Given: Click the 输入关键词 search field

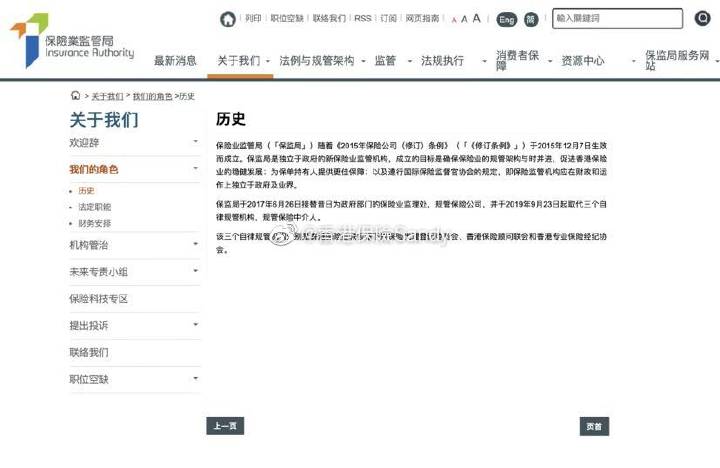Looking at the screenshot, I should (x=617, y=18).
